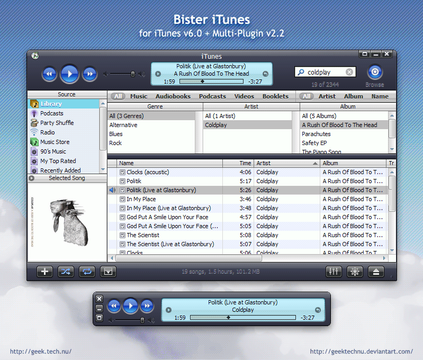Click the Selected Song panel arrow

(32, 178)
